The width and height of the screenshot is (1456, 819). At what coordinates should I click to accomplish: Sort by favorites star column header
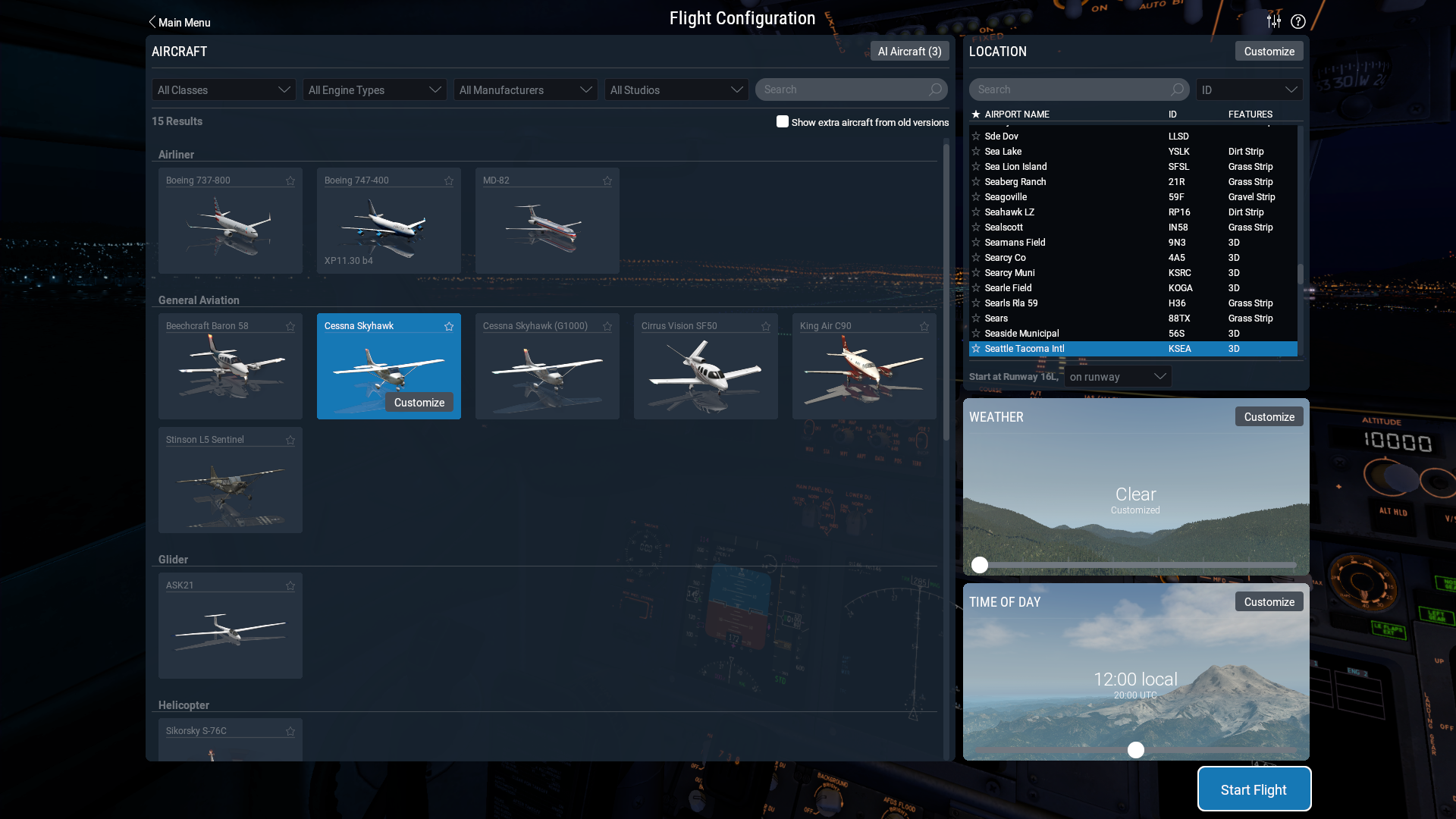[x=976, y=115]
